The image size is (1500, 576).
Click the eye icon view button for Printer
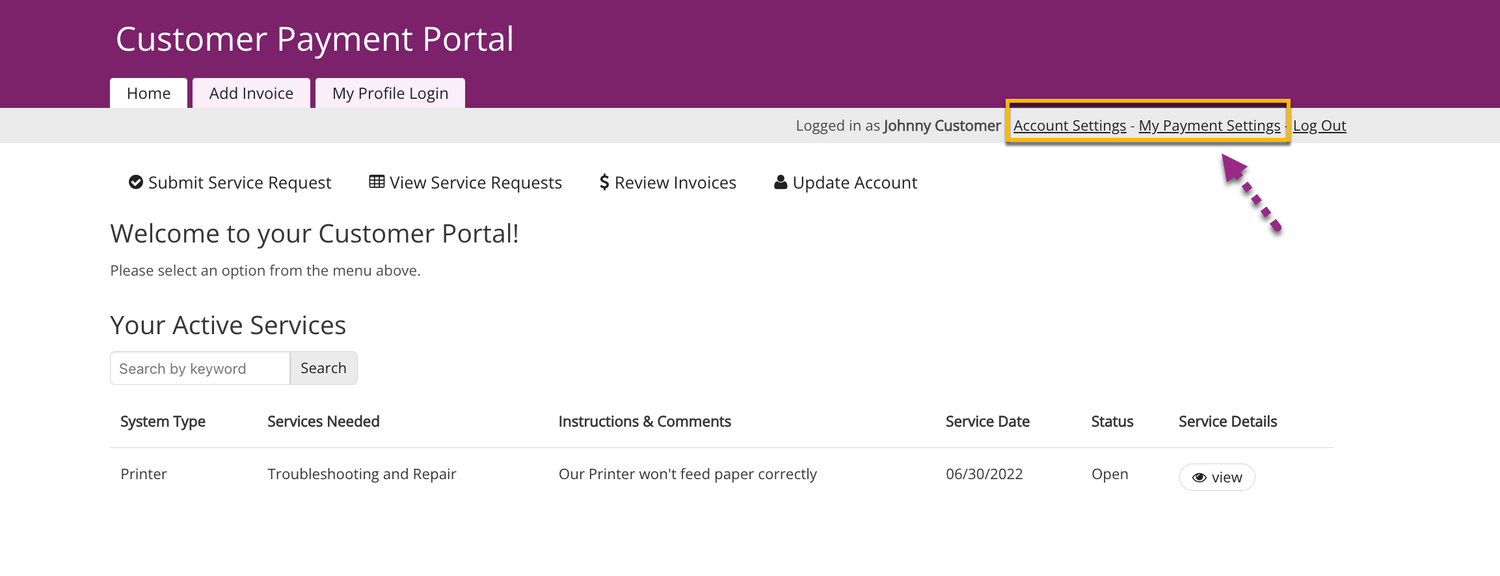(1217, 478)
